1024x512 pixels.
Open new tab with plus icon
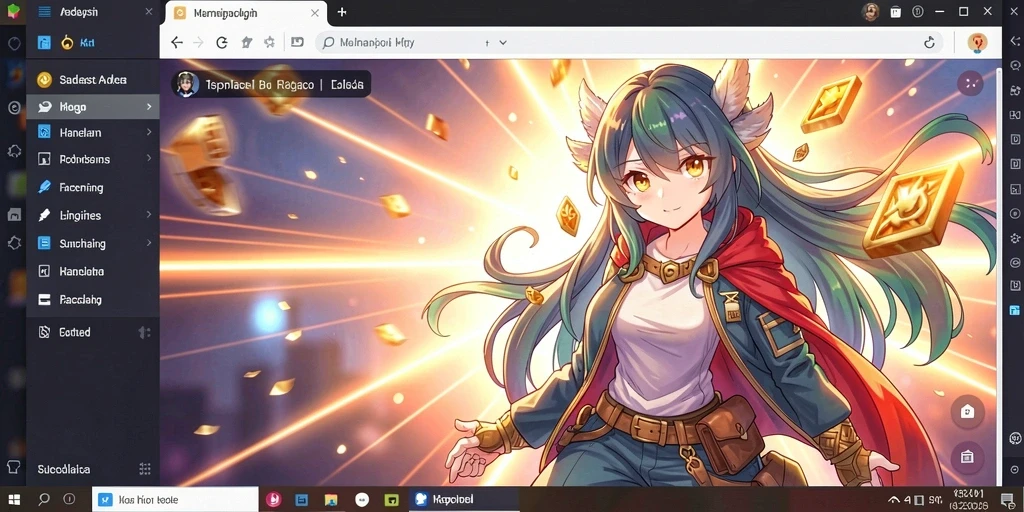(x=342, y=12)
